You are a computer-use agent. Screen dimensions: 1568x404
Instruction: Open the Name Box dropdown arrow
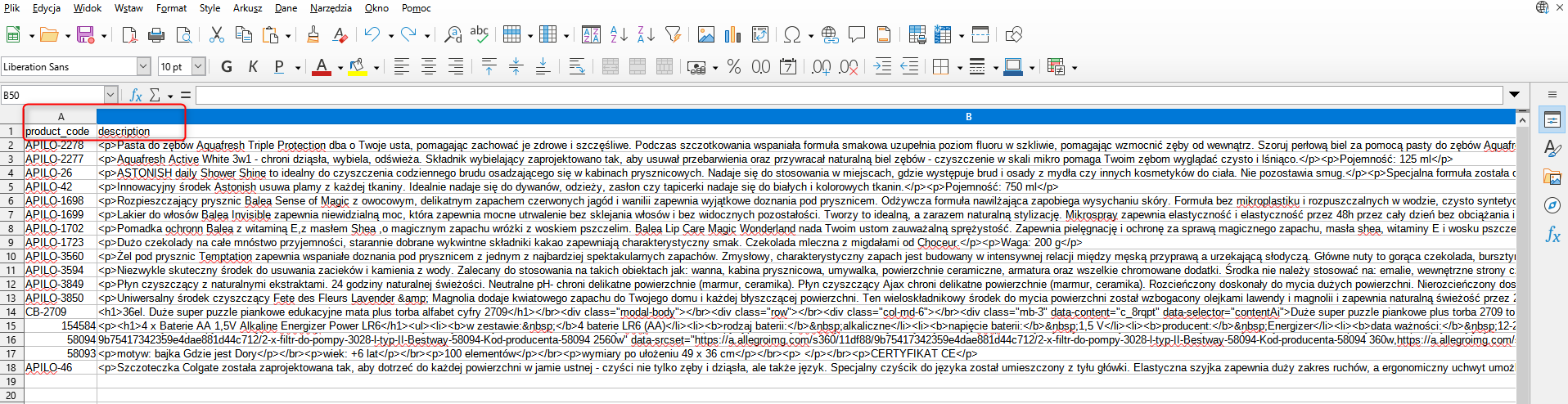pyautogui.click(x=110, y=95)
